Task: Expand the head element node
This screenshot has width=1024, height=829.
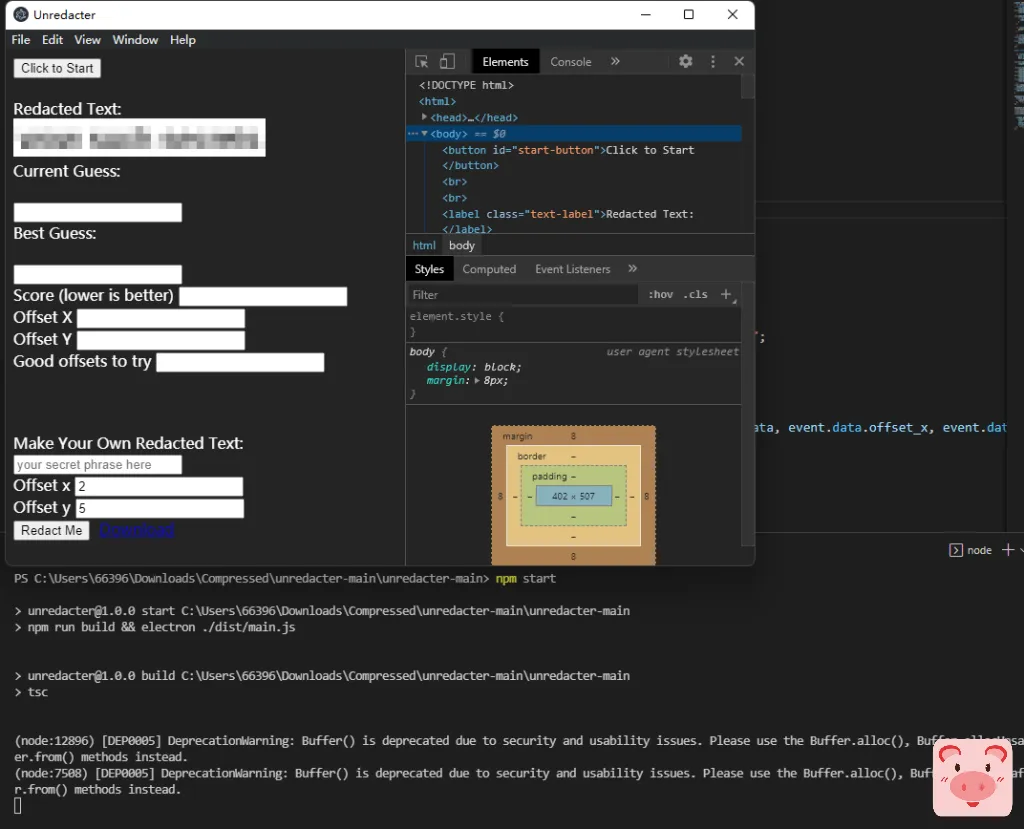Action: [425, 118]
